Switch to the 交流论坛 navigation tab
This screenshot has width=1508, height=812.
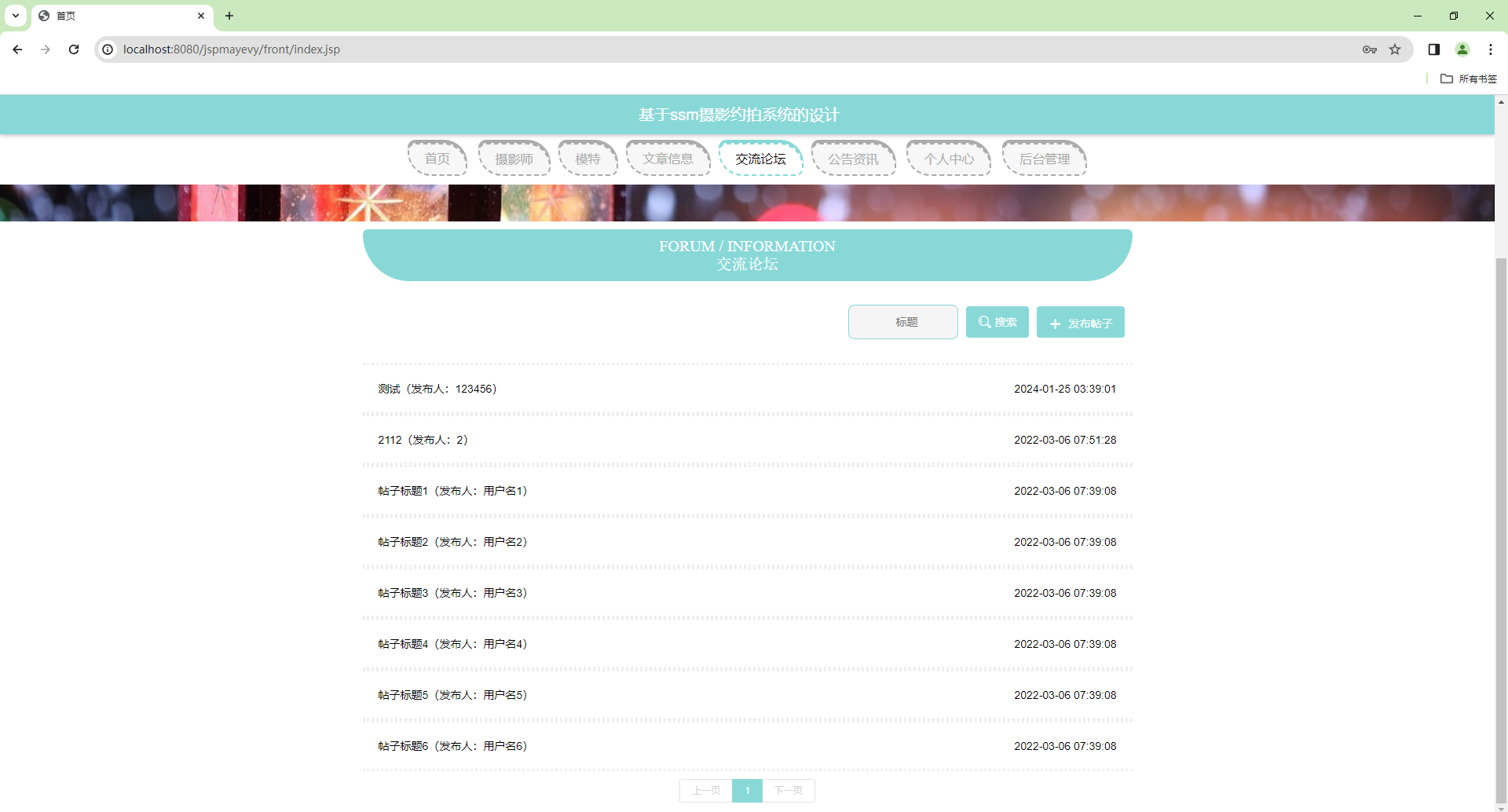pos(760,158)
